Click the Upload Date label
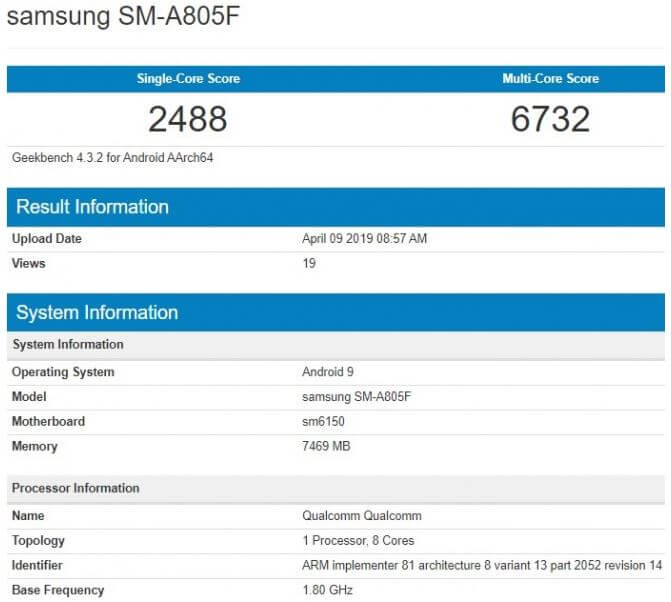The image size is (671, 602). click(x=47, y=239)
